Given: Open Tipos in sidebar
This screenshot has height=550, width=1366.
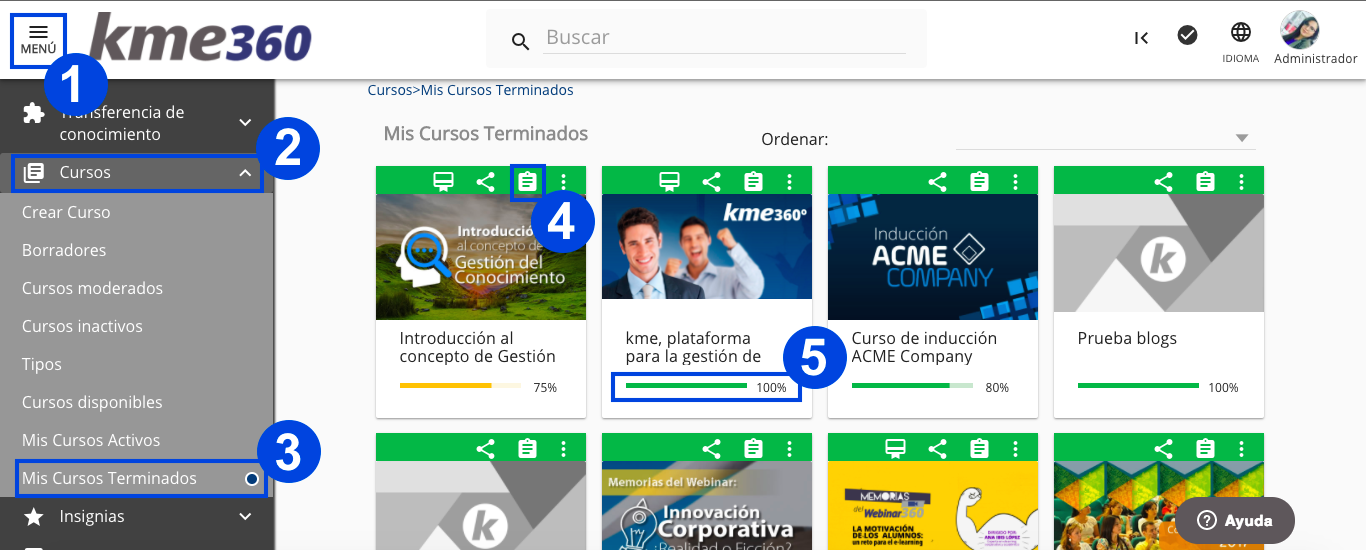Looking at the screenshot, I should coord(42,364).
